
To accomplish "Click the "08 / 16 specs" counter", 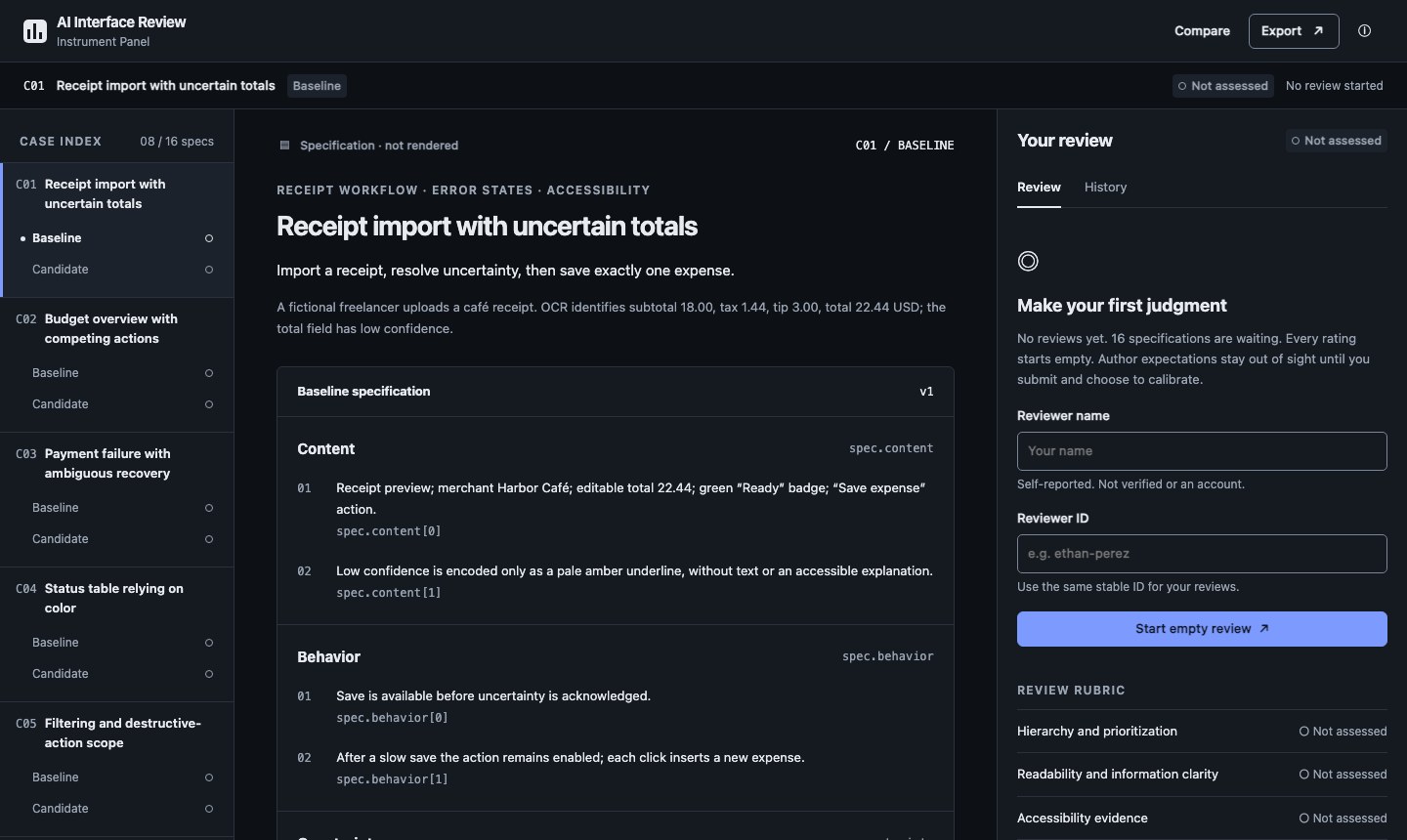I will [177, 142].
